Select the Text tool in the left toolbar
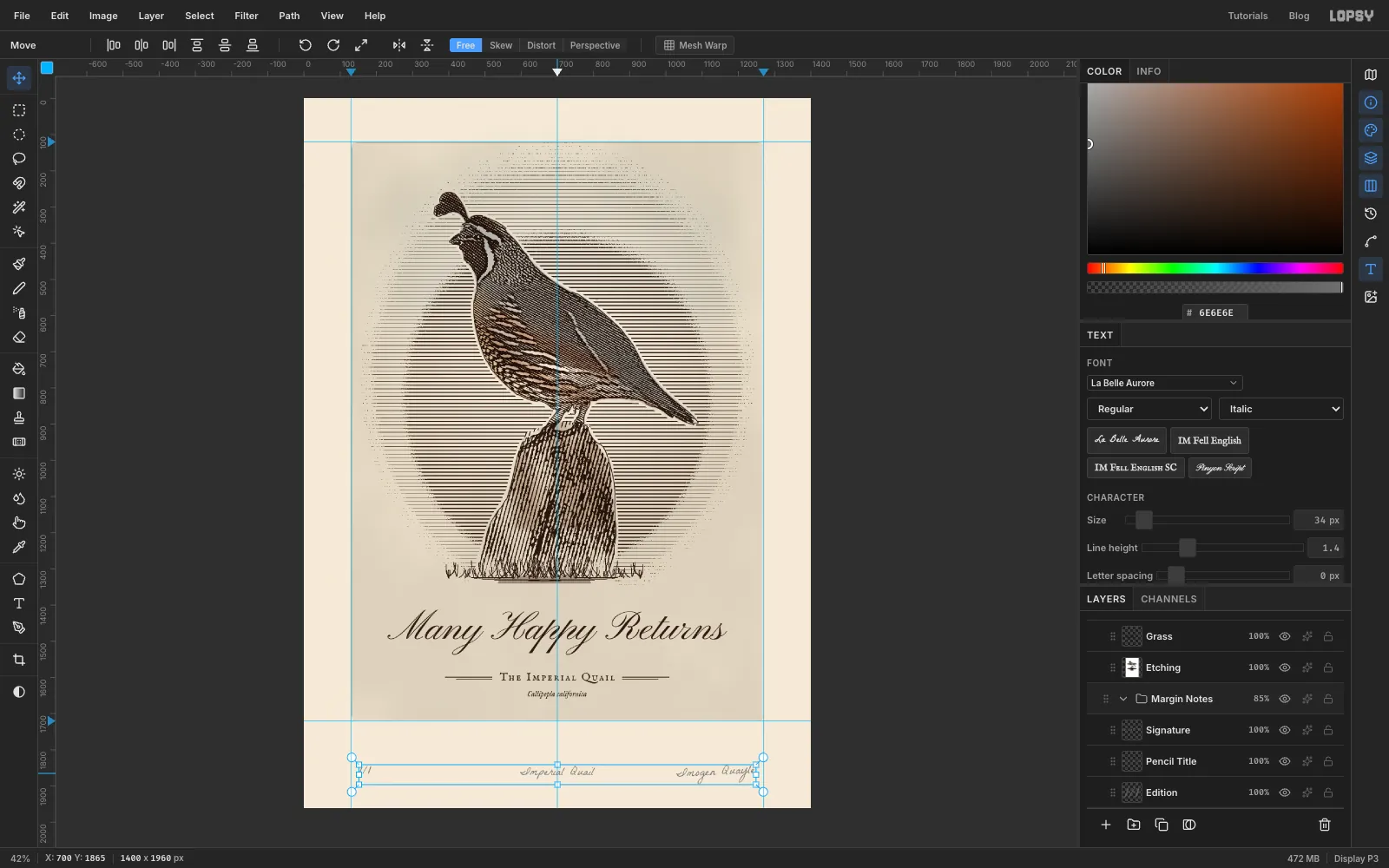The height and width of the screenshot is (868, 1389). point(19,603)
